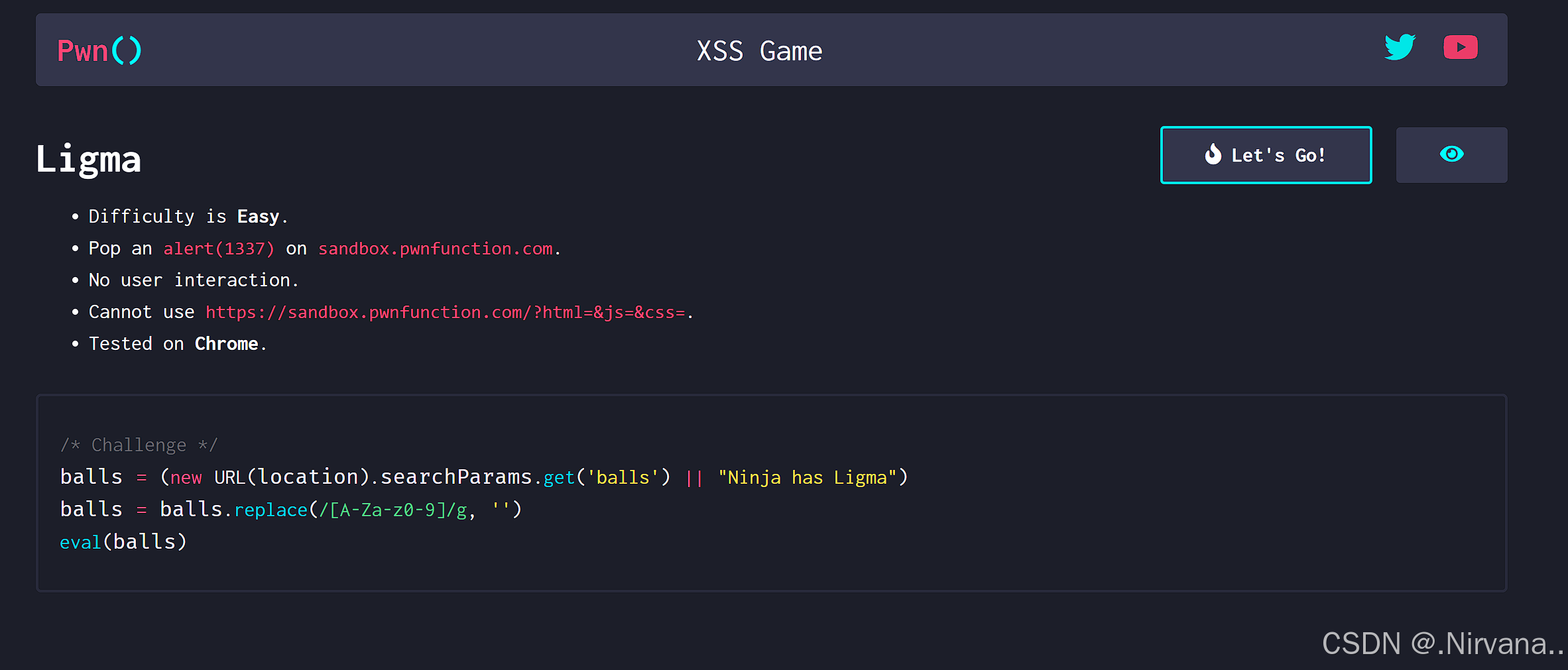Click the flame icon in Let's Go!
The height and width of the screenshot is (670, 1568).
coord(1213,154)
